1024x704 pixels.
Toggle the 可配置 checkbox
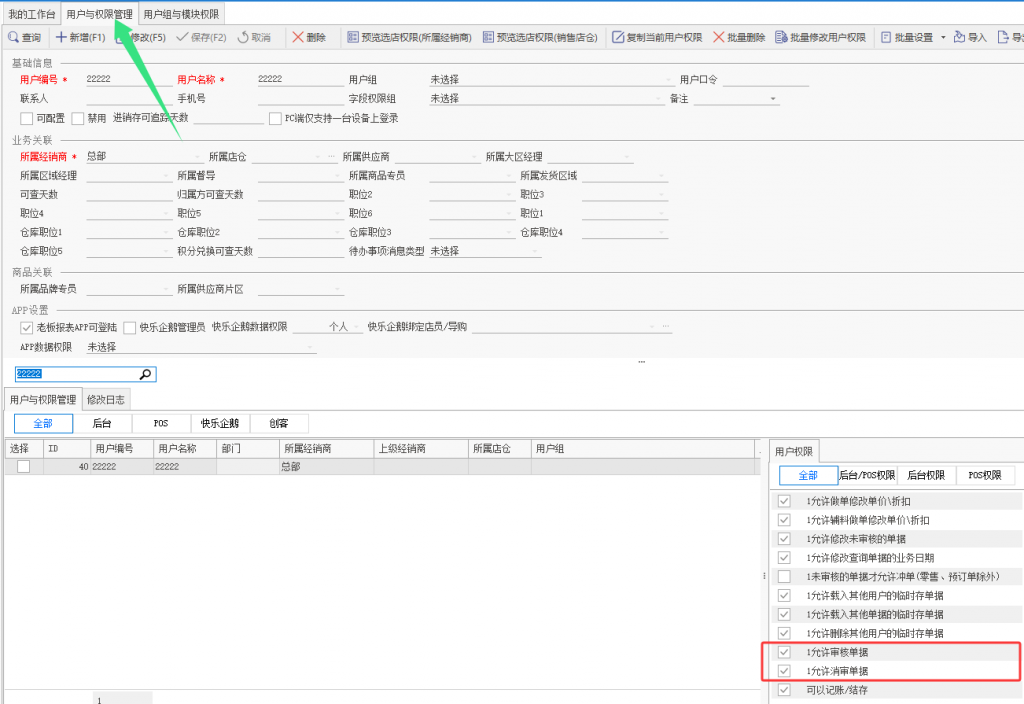click(x=26, y=118)
